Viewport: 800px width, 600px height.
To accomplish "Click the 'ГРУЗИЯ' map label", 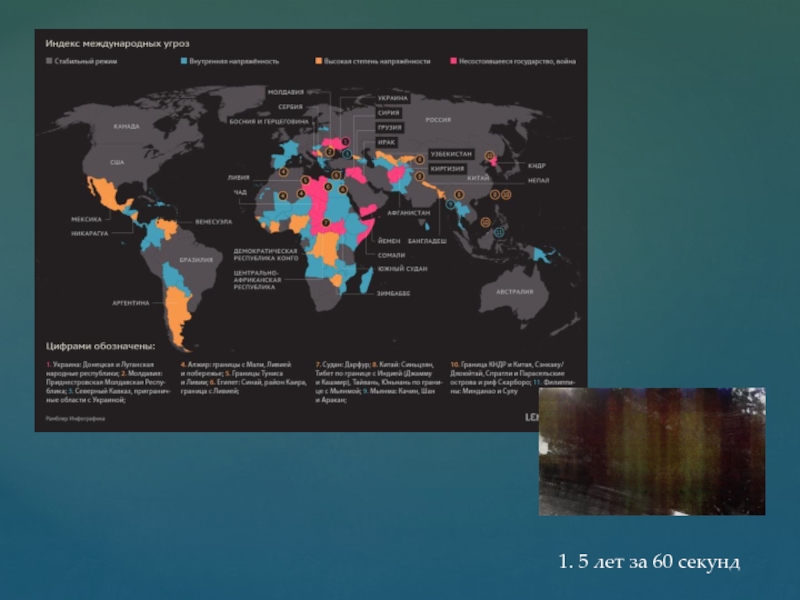I will (390, 128).
